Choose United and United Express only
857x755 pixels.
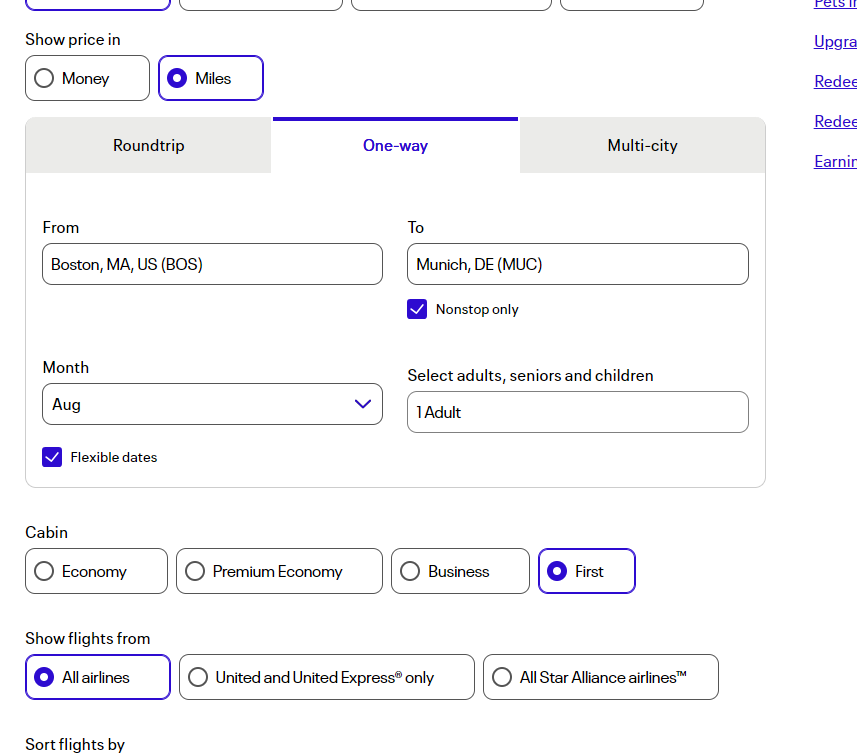point(199,677)
